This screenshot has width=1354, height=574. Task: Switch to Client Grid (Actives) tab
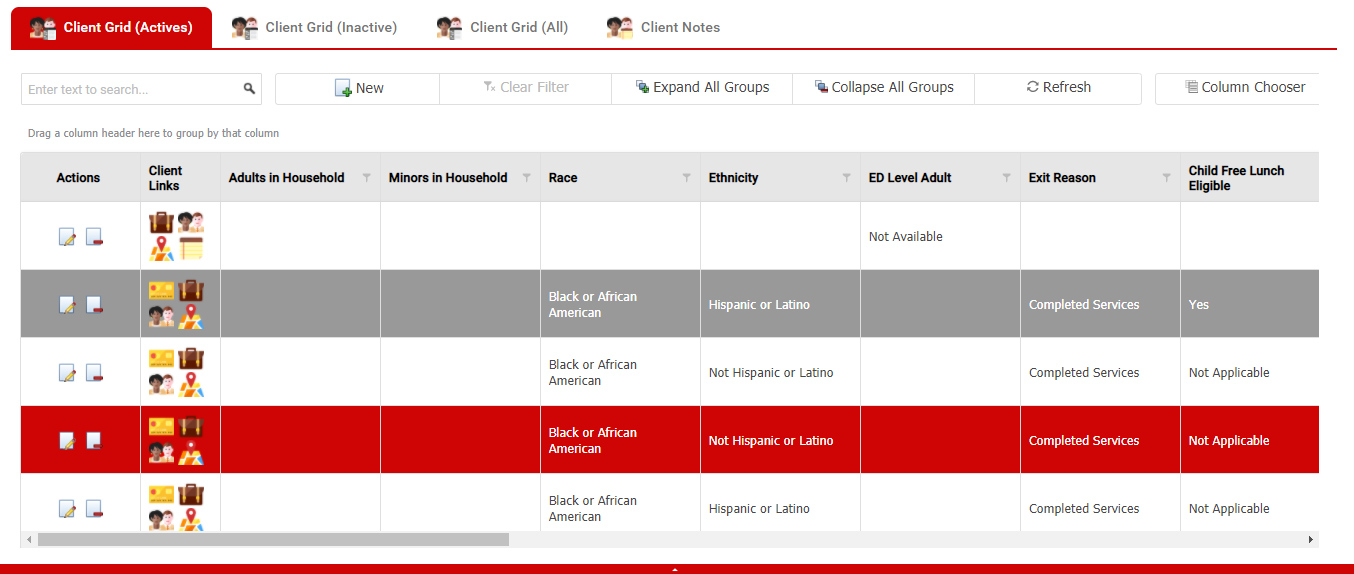(x=111, y=28)
